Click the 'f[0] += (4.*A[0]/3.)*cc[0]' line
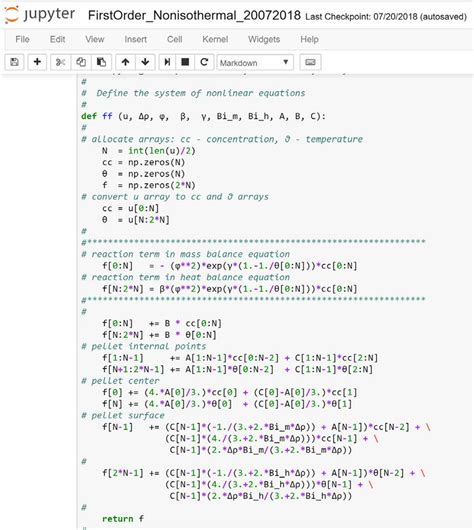 (x=230, y=392)
